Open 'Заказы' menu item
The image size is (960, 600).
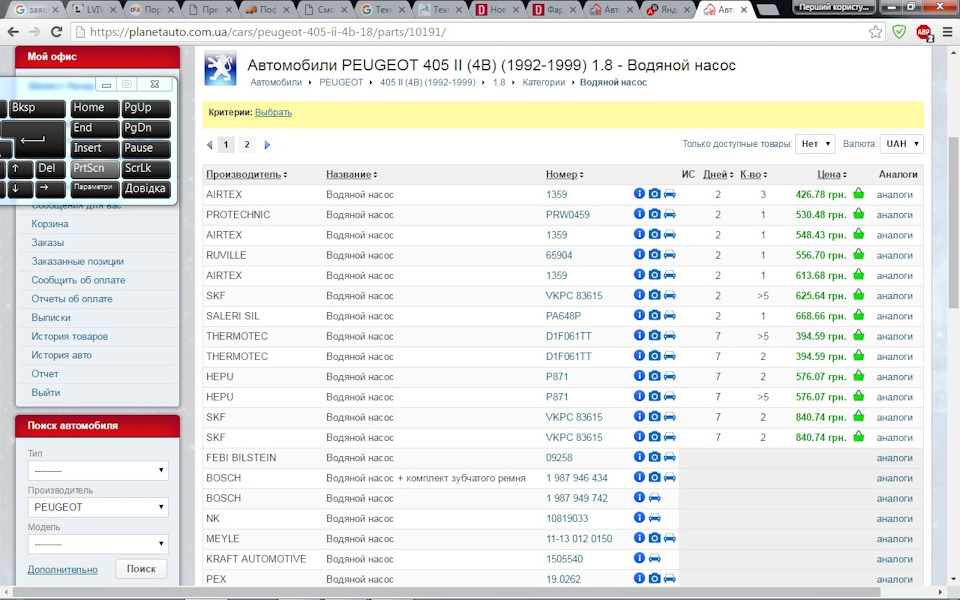pyautogui.click(x=48, y=242)
